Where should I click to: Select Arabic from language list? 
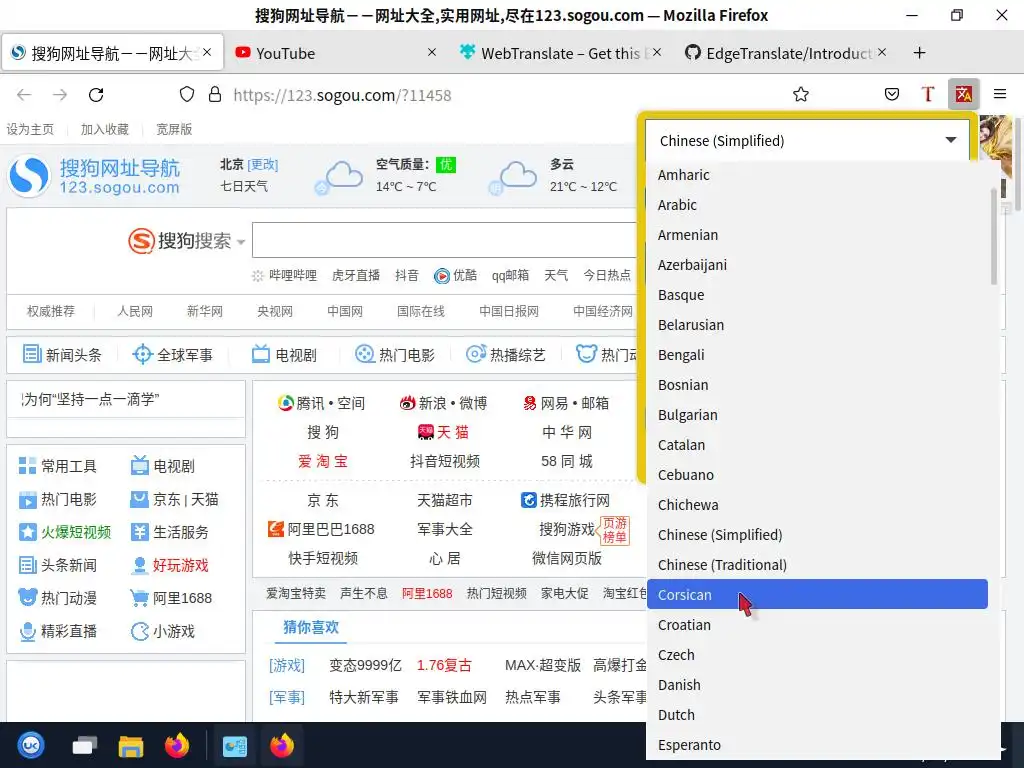coord(817,205)
